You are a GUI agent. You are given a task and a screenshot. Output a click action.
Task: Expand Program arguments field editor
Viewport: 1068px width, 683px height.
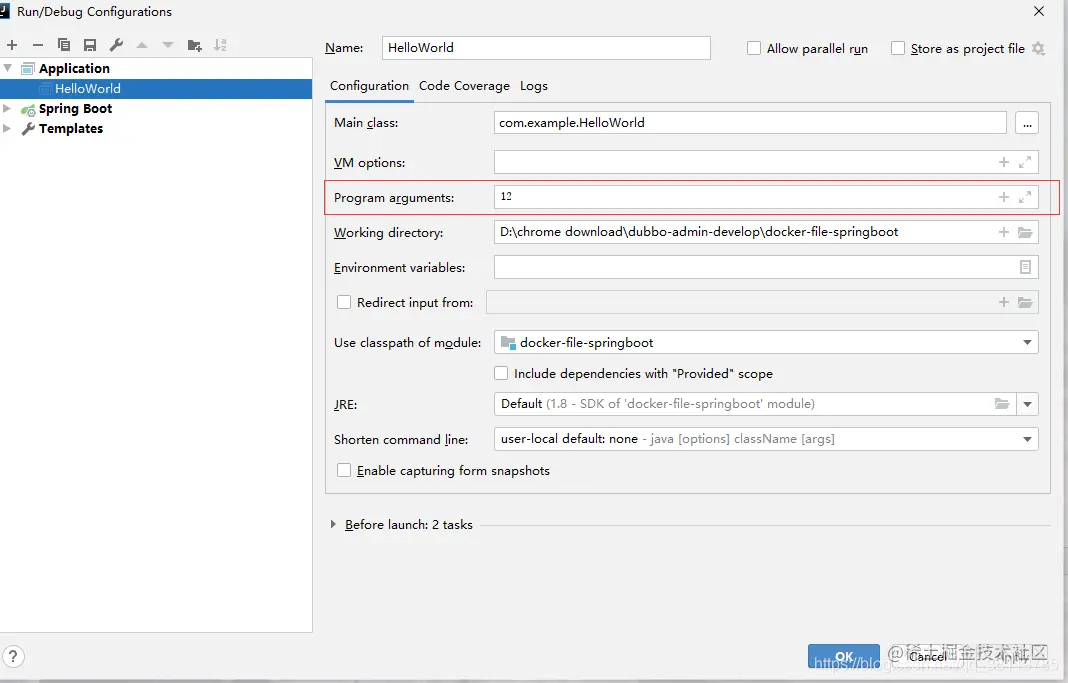1024,197
